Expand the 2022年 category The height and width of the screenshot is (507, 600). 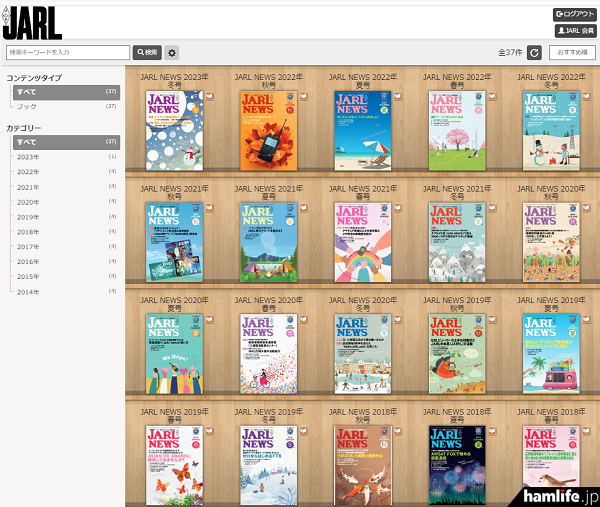point(28,172)
